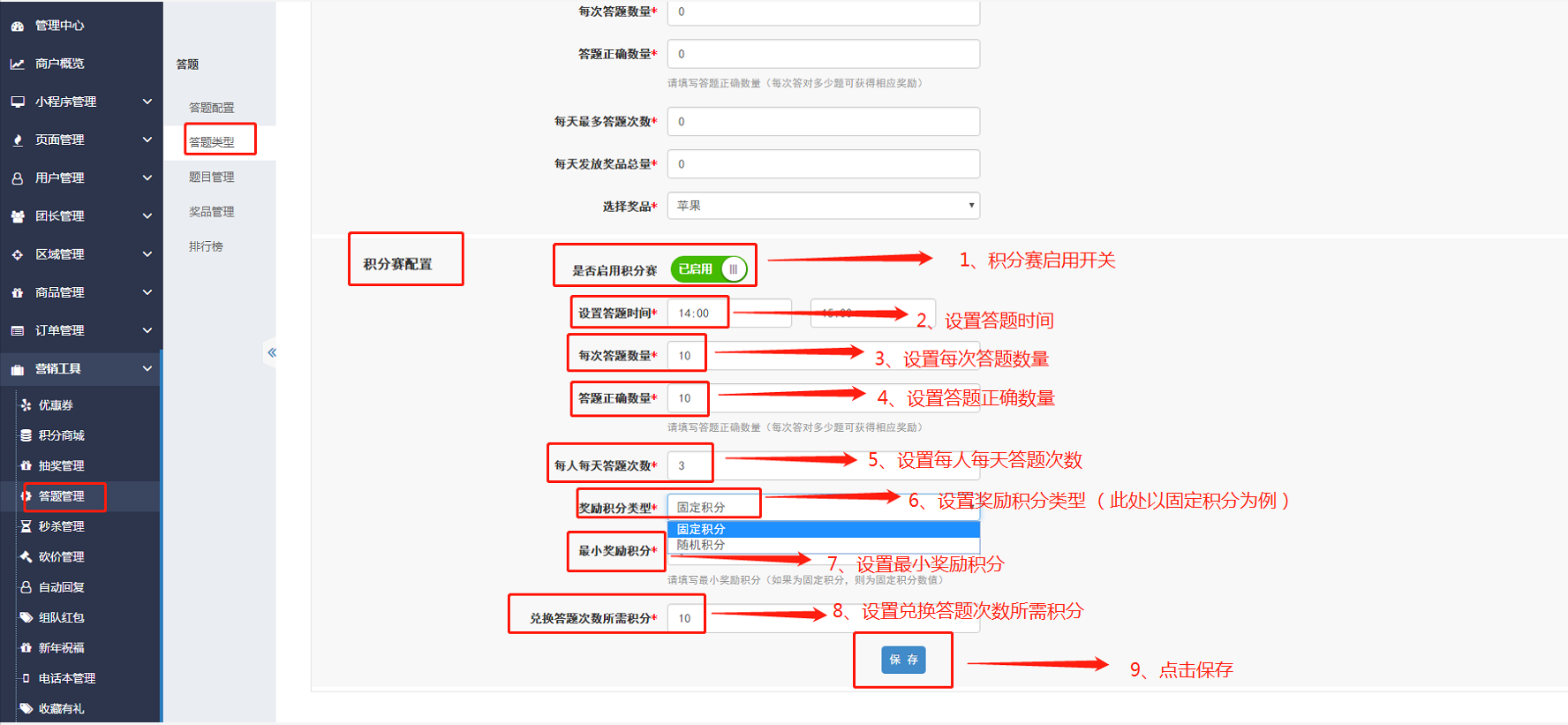Image resolution: width=1568 pixels, height=725 pixels.
Task: Select 固定积分 option in the list
Action: click(x=824, y=529)
